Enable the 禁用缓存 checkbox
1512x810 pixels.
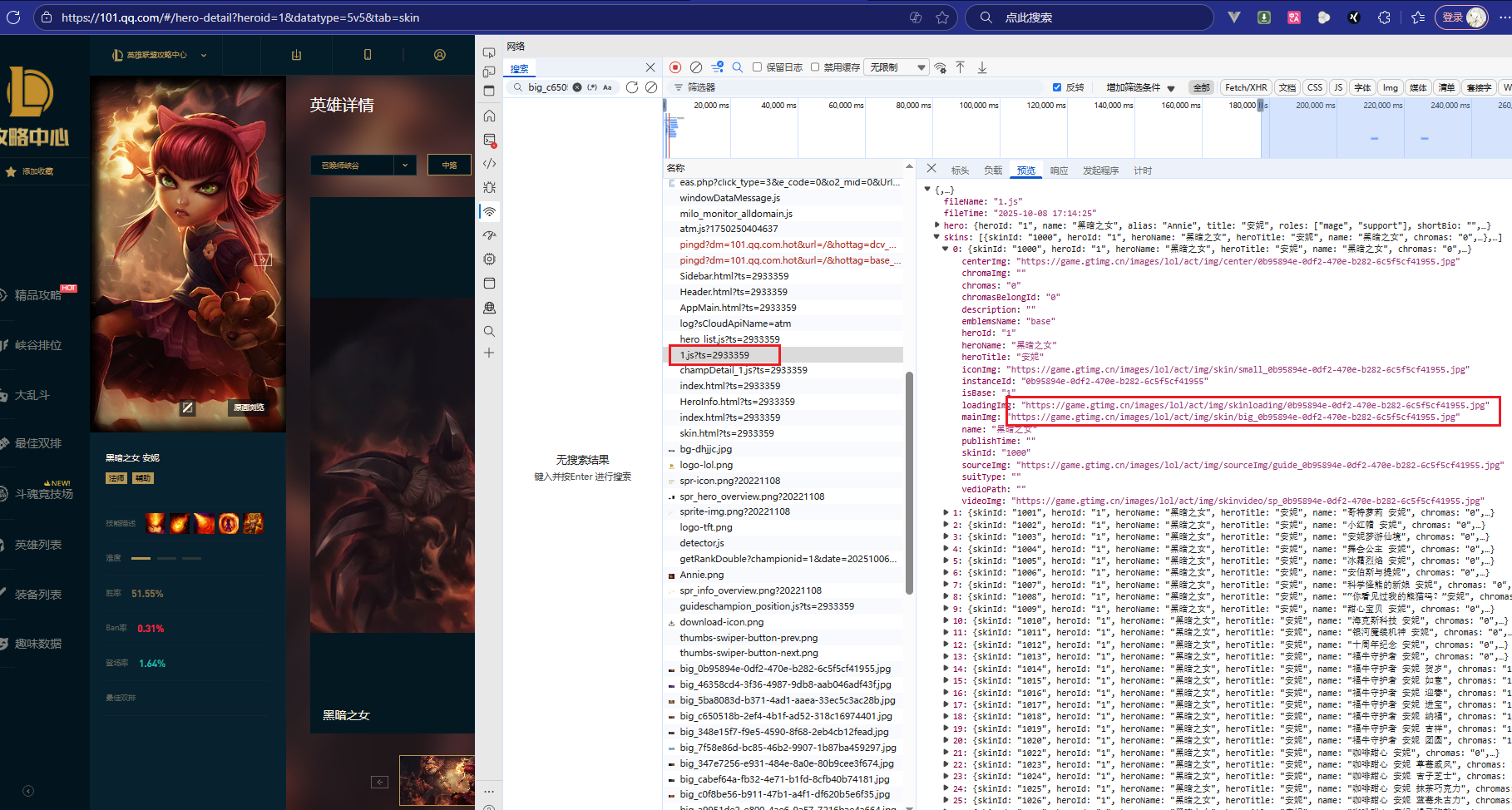click(x=815, y=67)
